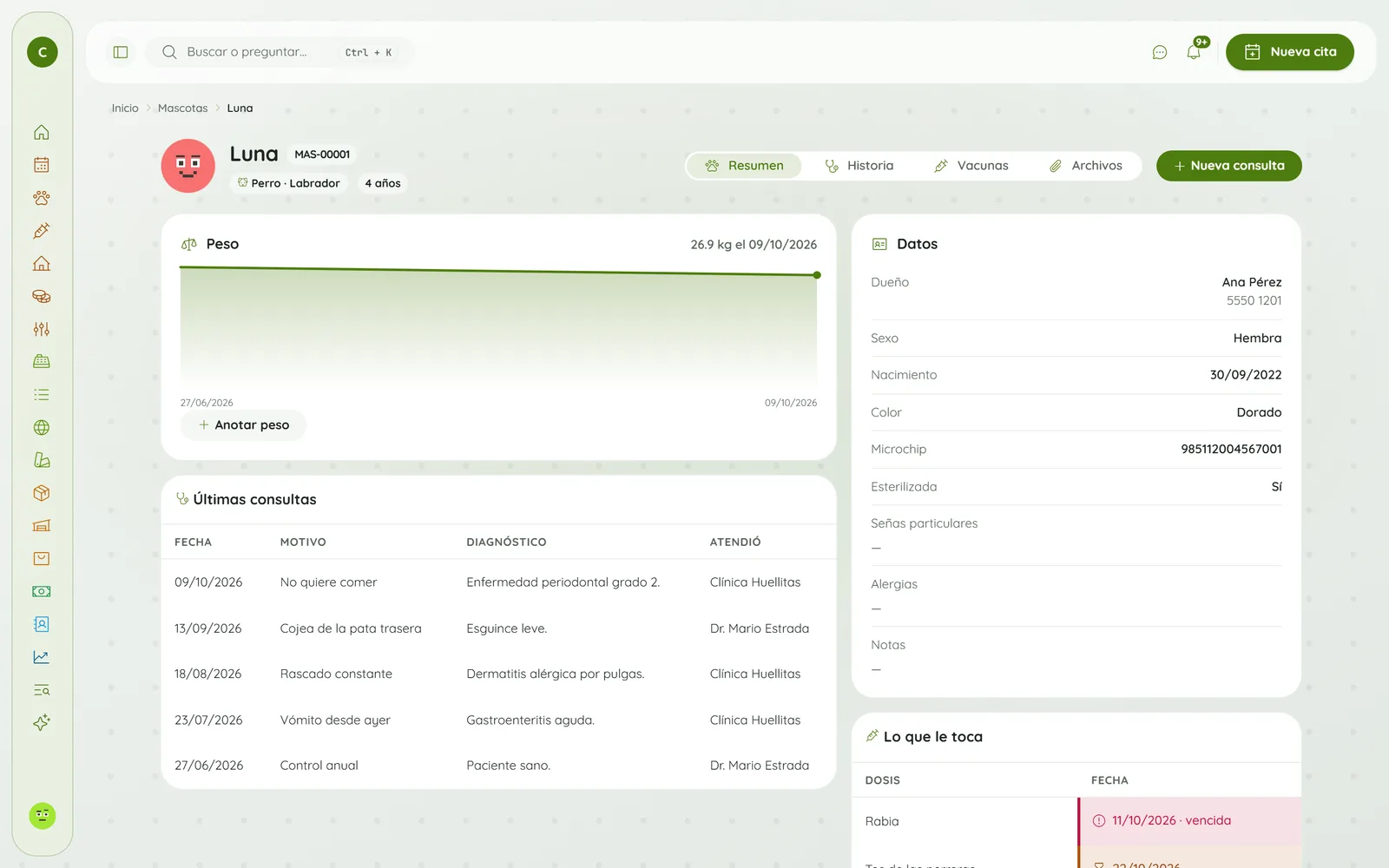Open the contact book icon in sidebar
This screenshot has width=1389, height=868.
[42, 624]
